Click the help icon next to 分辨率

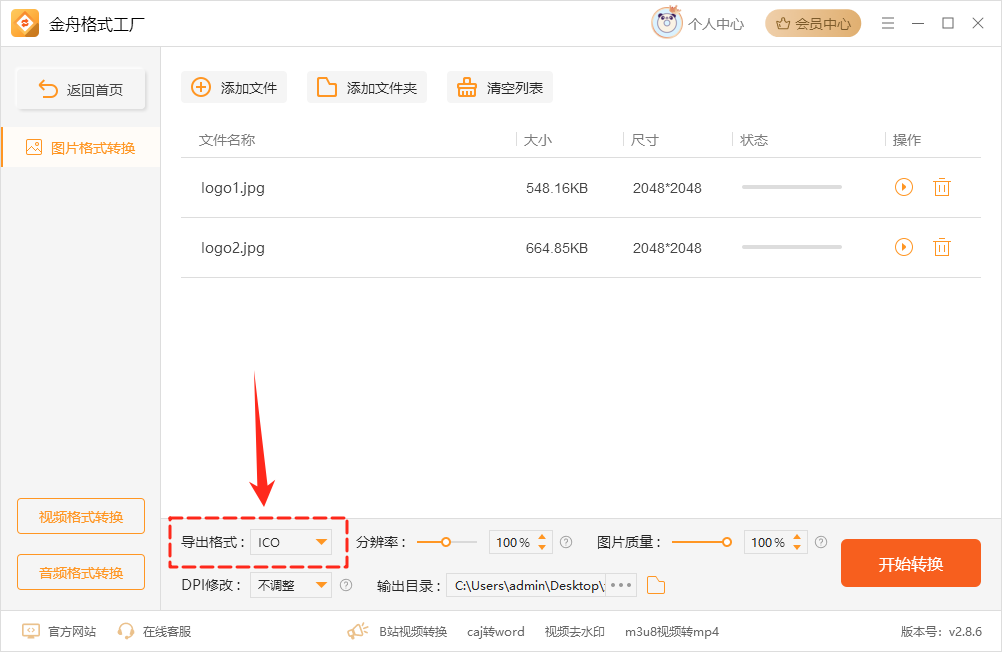point(566,542)
